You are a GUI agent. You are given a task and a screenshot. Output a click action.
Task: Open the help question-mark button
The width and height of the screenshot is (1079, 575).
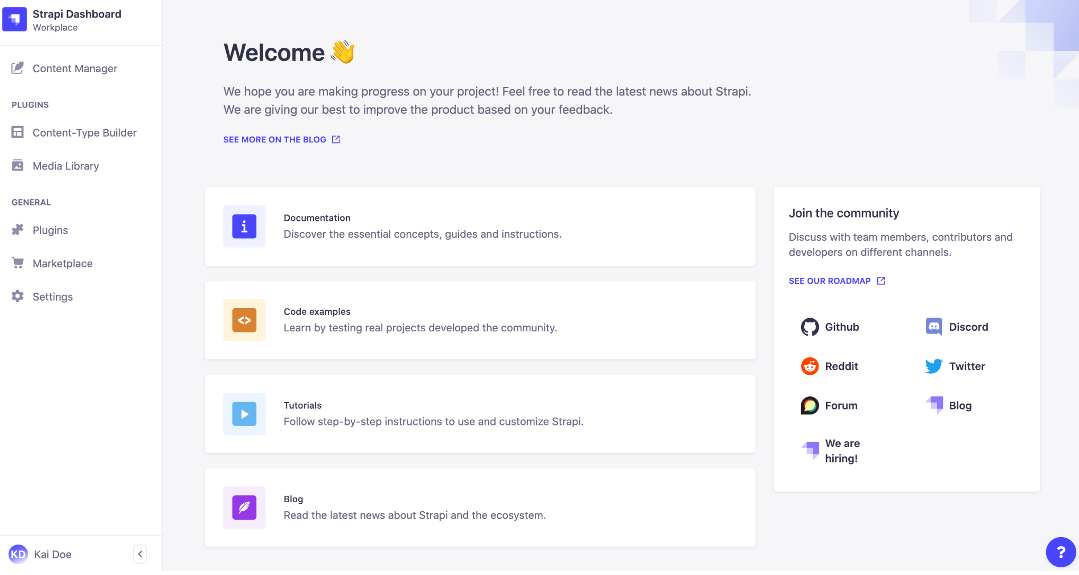[1060, 552]
